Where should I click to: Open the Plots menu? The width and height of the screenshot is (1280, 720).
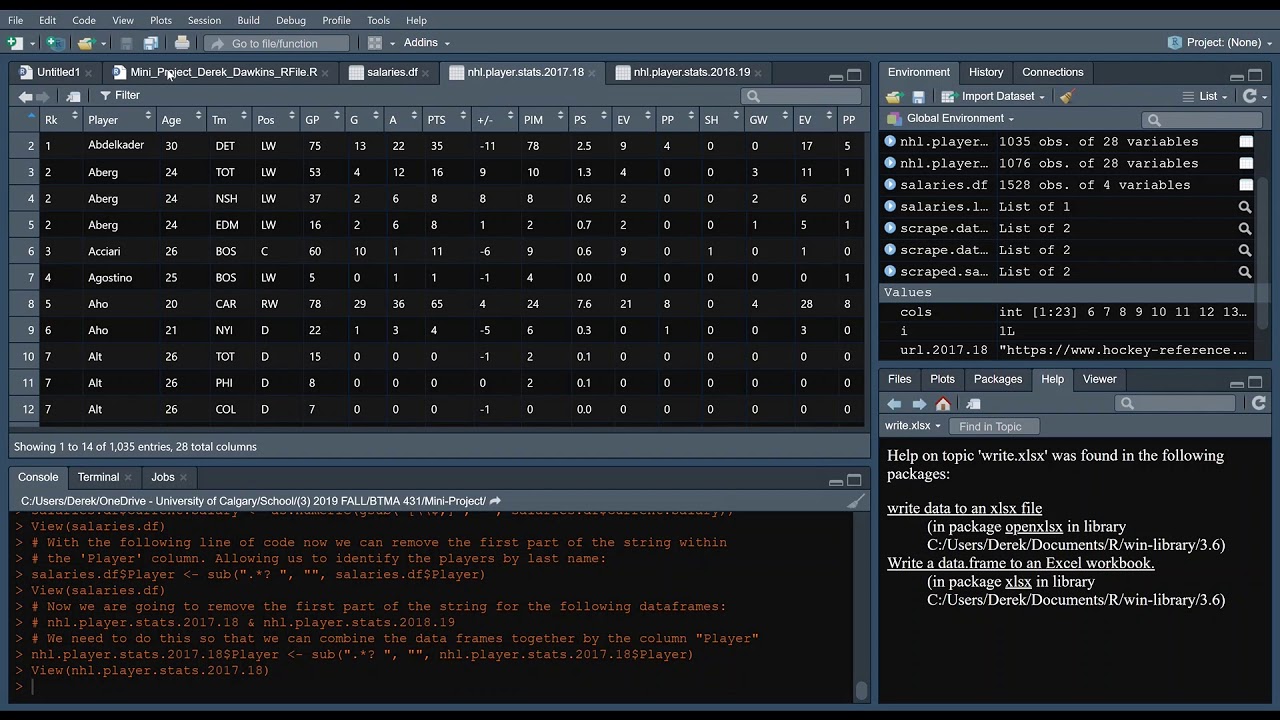(160, 20)
